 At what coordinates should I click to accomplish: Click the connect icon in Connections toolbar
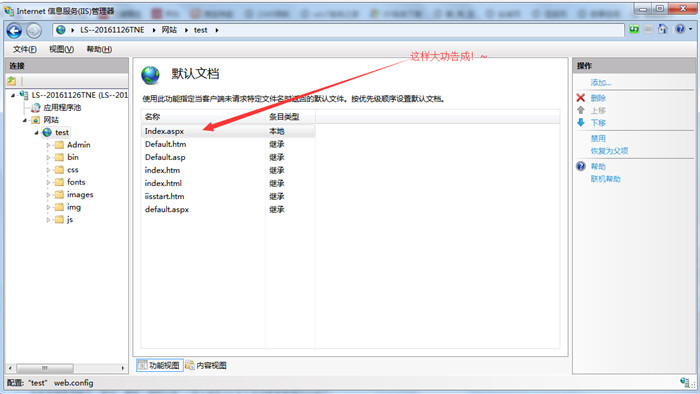[12, 81]
